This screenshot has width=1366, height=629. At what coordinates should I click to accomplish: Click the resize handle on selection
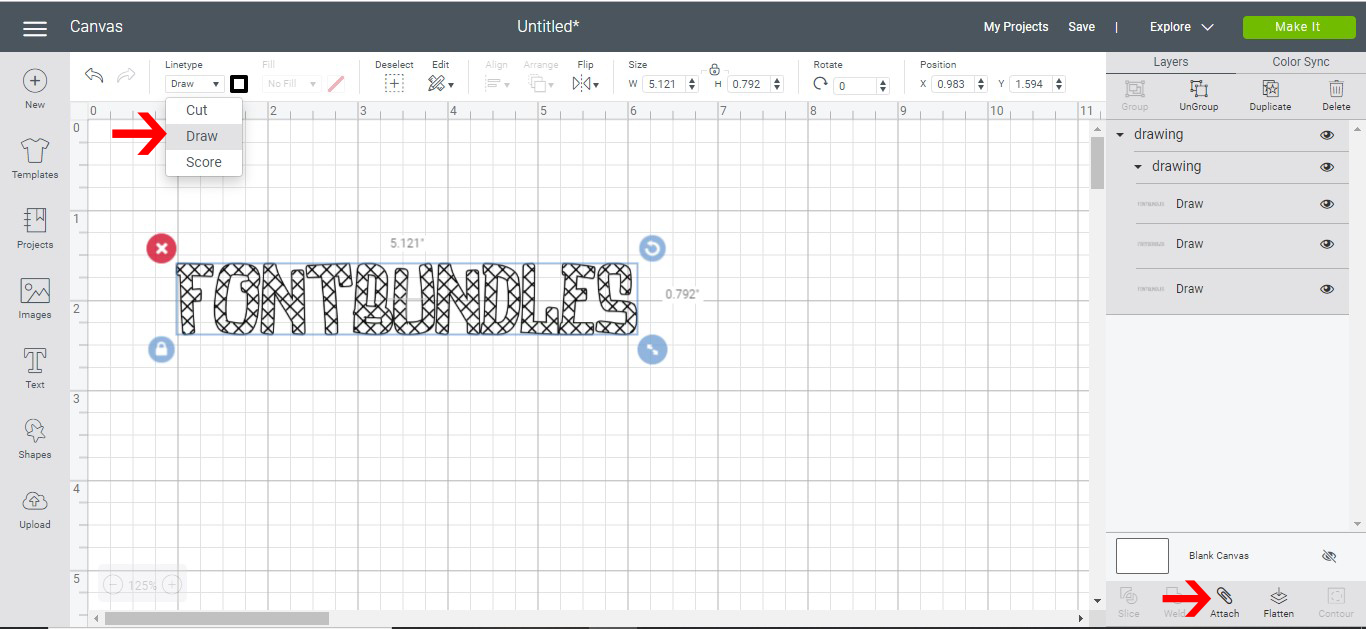[x=652, y=349]
